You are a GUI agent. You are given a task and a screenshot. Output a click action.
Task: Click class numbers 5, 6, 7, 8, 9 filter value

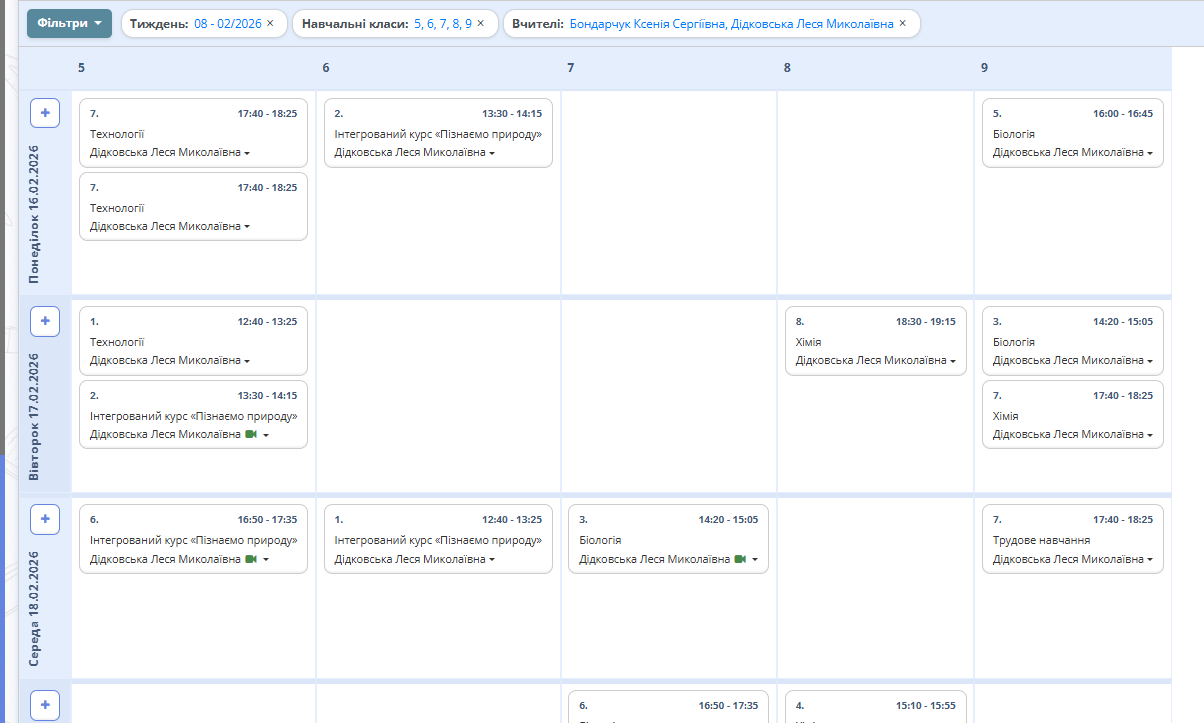[442, 23]
